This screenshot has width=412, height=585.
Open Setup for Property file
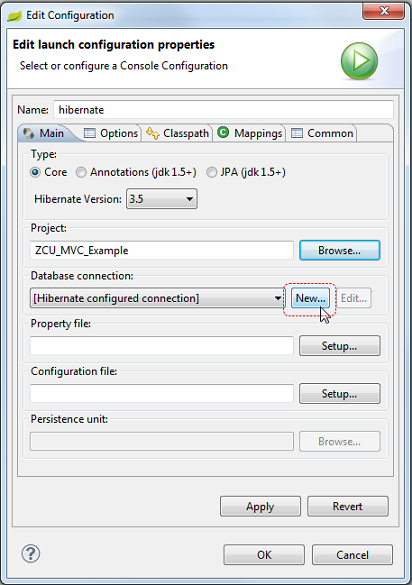(340, 346)
